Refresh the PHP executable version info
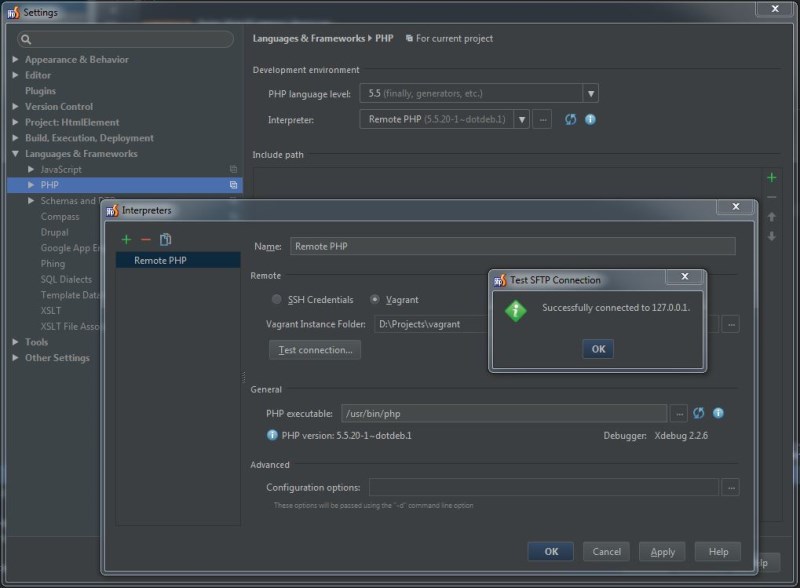The height and width of the screenshot is (588, 800). (x=698, y=411)
